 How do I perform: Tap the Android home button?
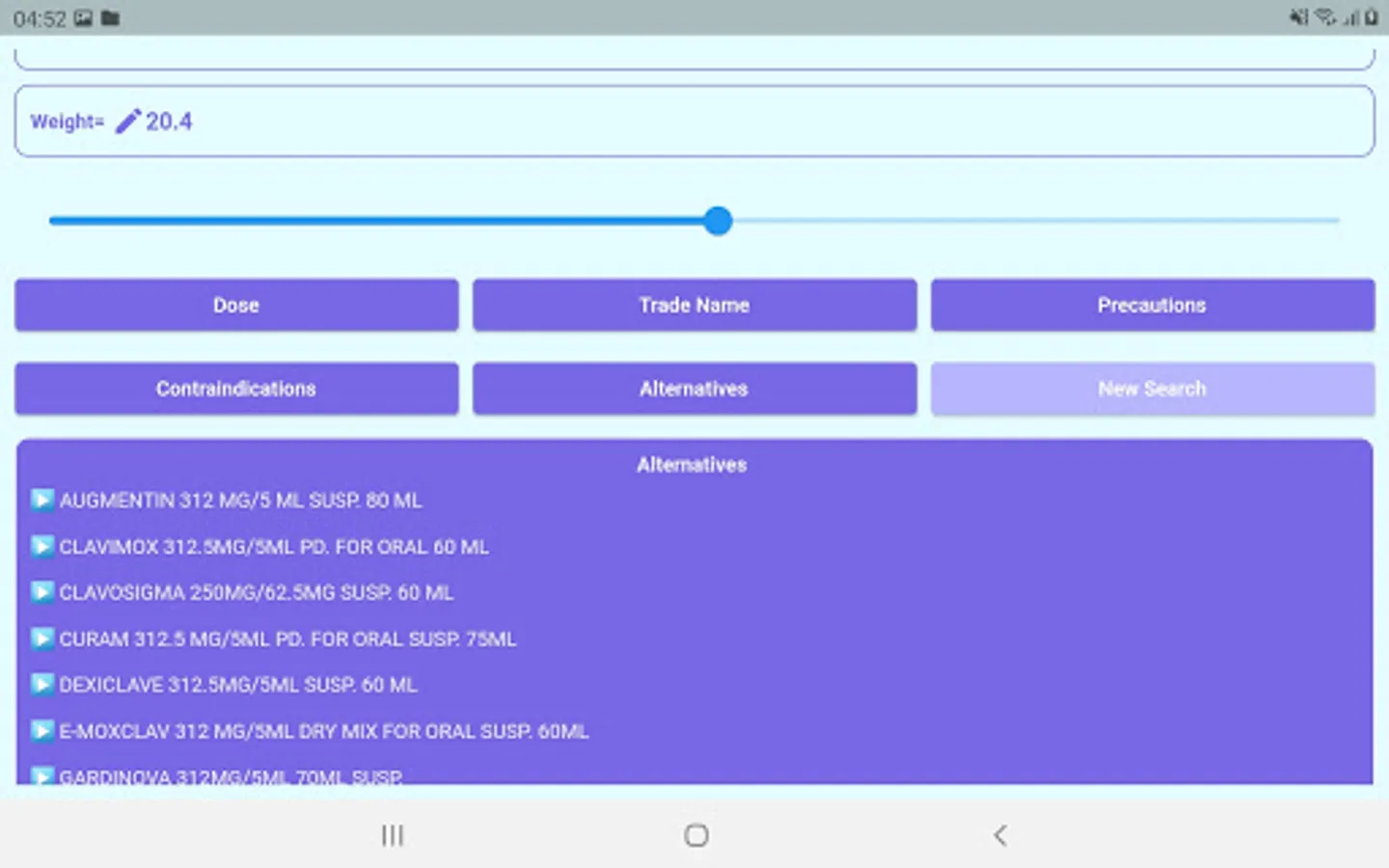coord(696,835)
